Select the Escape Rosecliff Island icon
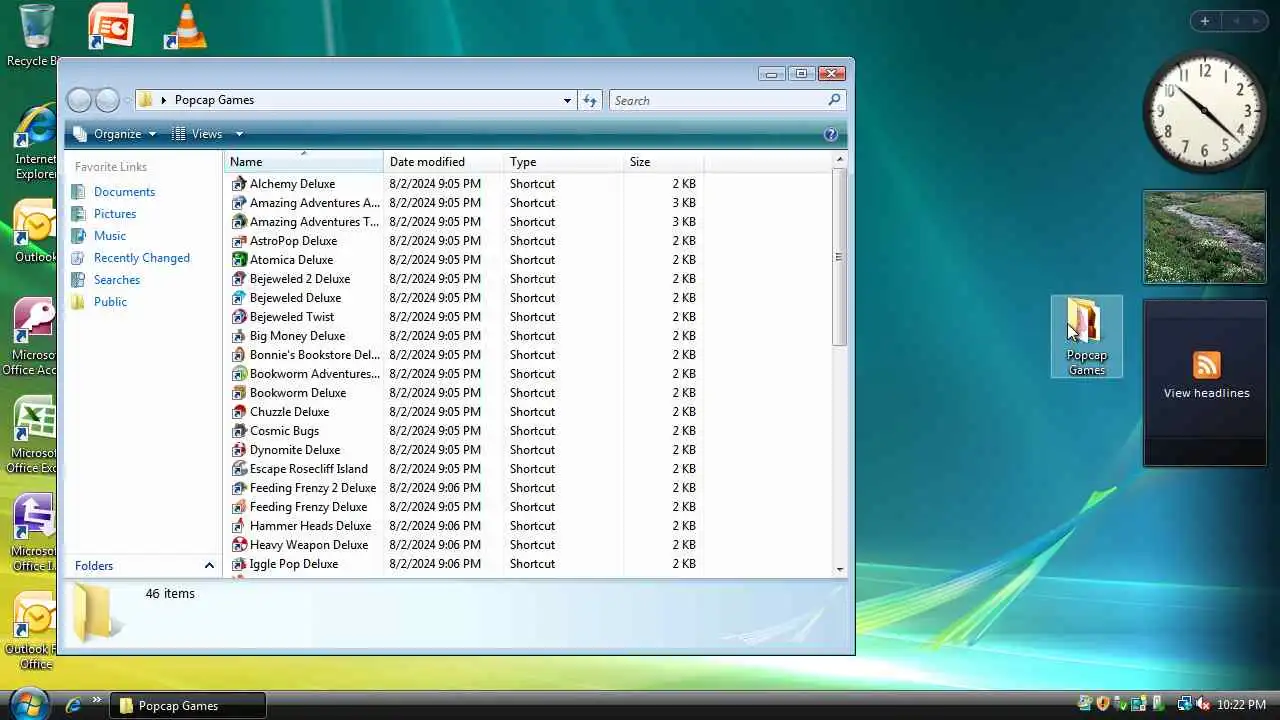This screenshot has height=720, width=1280. coord(239,469)
